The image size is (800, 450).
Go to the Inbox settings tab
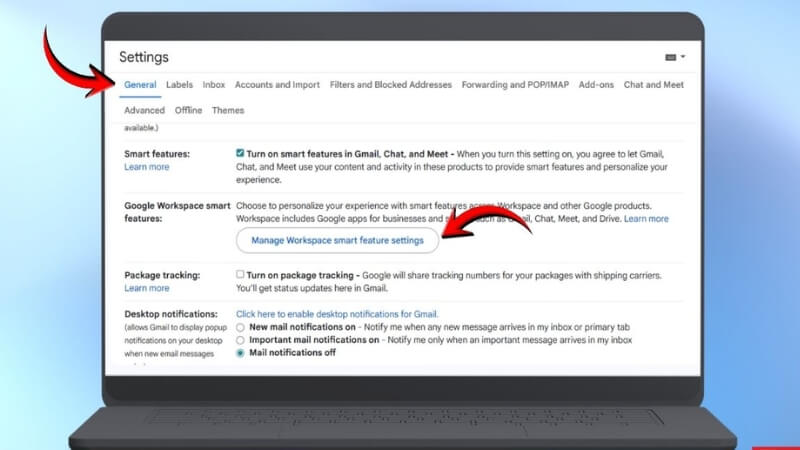click(x=214, y=85)
